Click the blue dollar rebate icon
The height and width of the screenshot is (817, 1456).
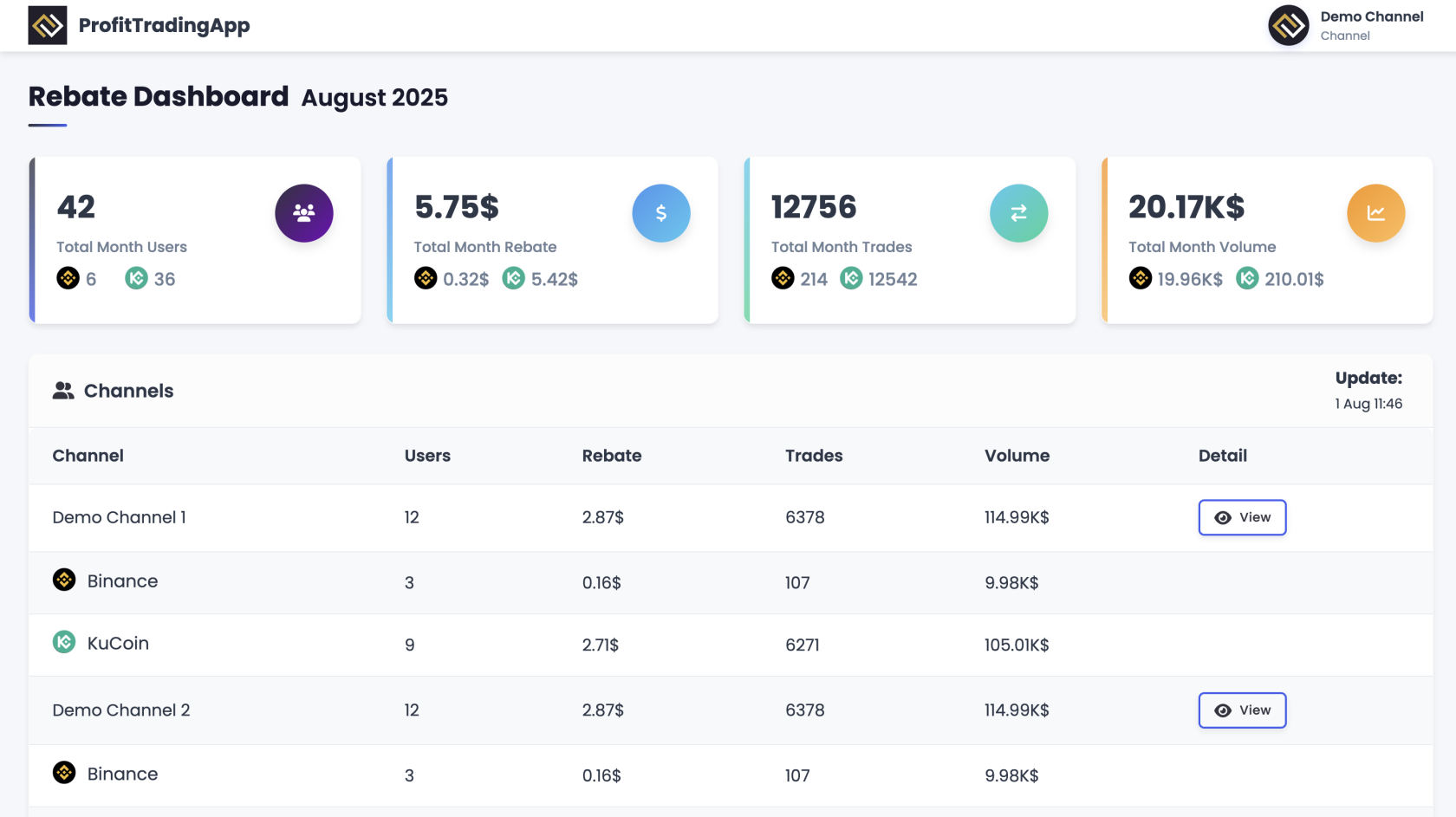pos(660,213)
